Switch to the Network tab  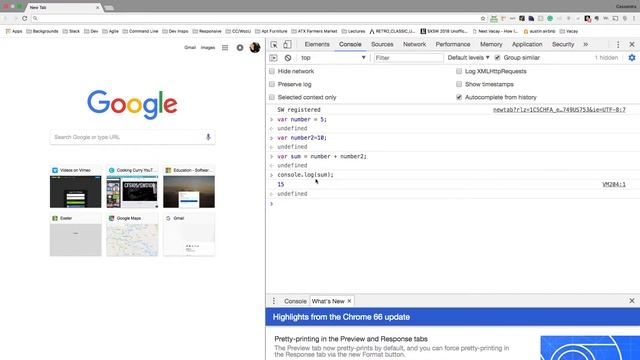[x=414, y=44]
